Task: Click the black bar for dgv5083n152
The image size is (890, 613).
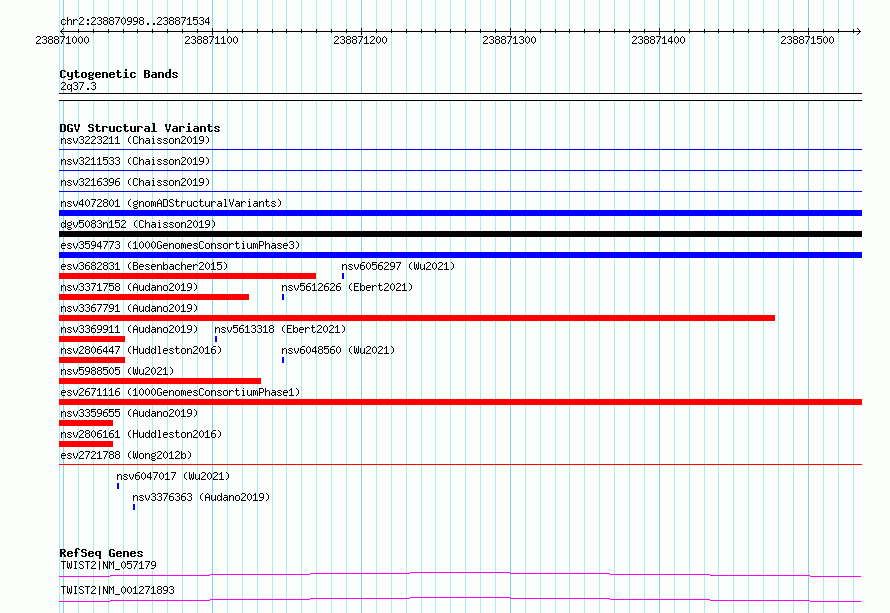Action: (x=460, y=234)
